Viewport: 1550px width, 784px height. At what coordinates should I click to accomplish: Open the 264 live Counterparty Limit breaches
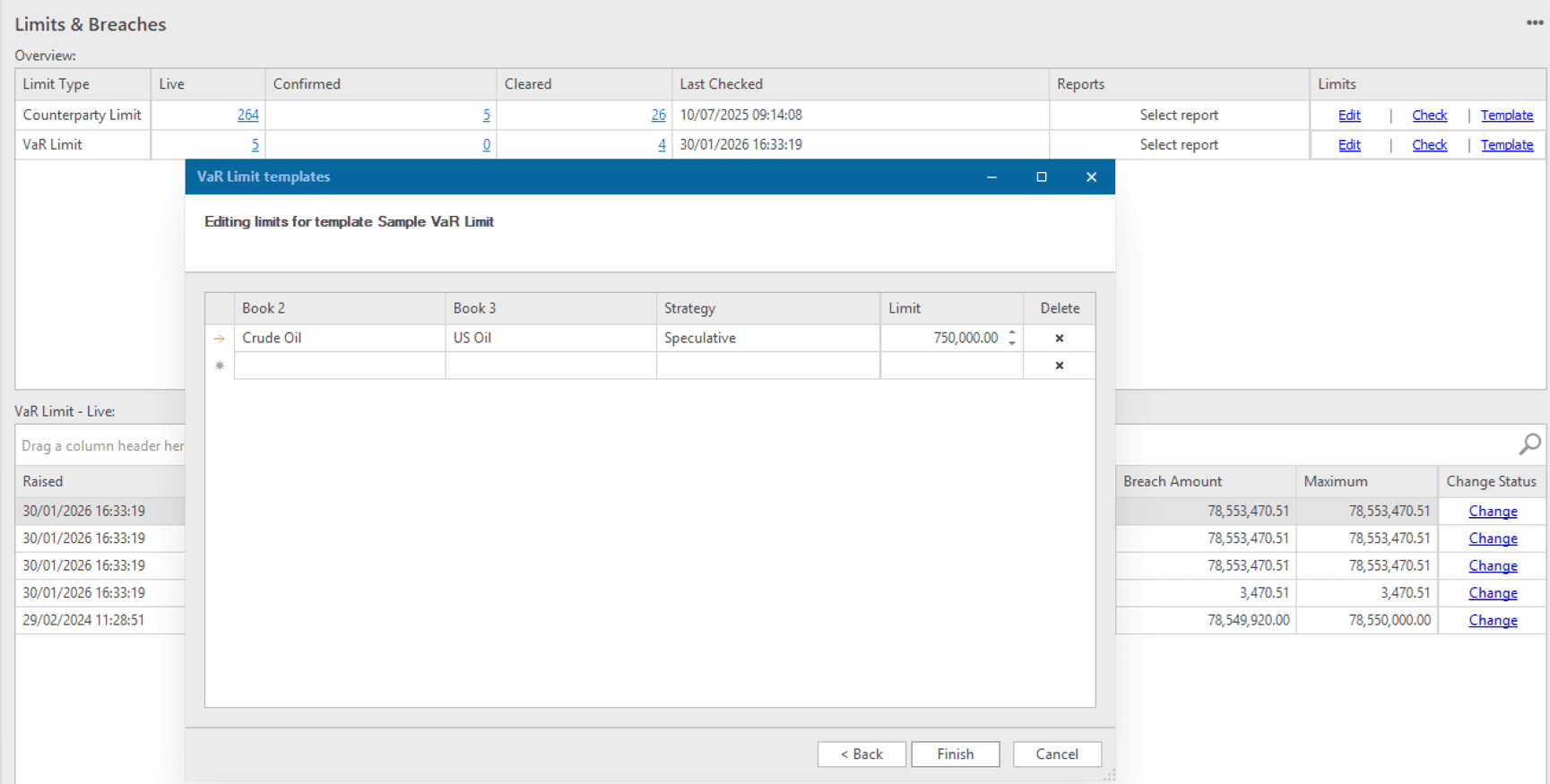[x=247, y=115]
